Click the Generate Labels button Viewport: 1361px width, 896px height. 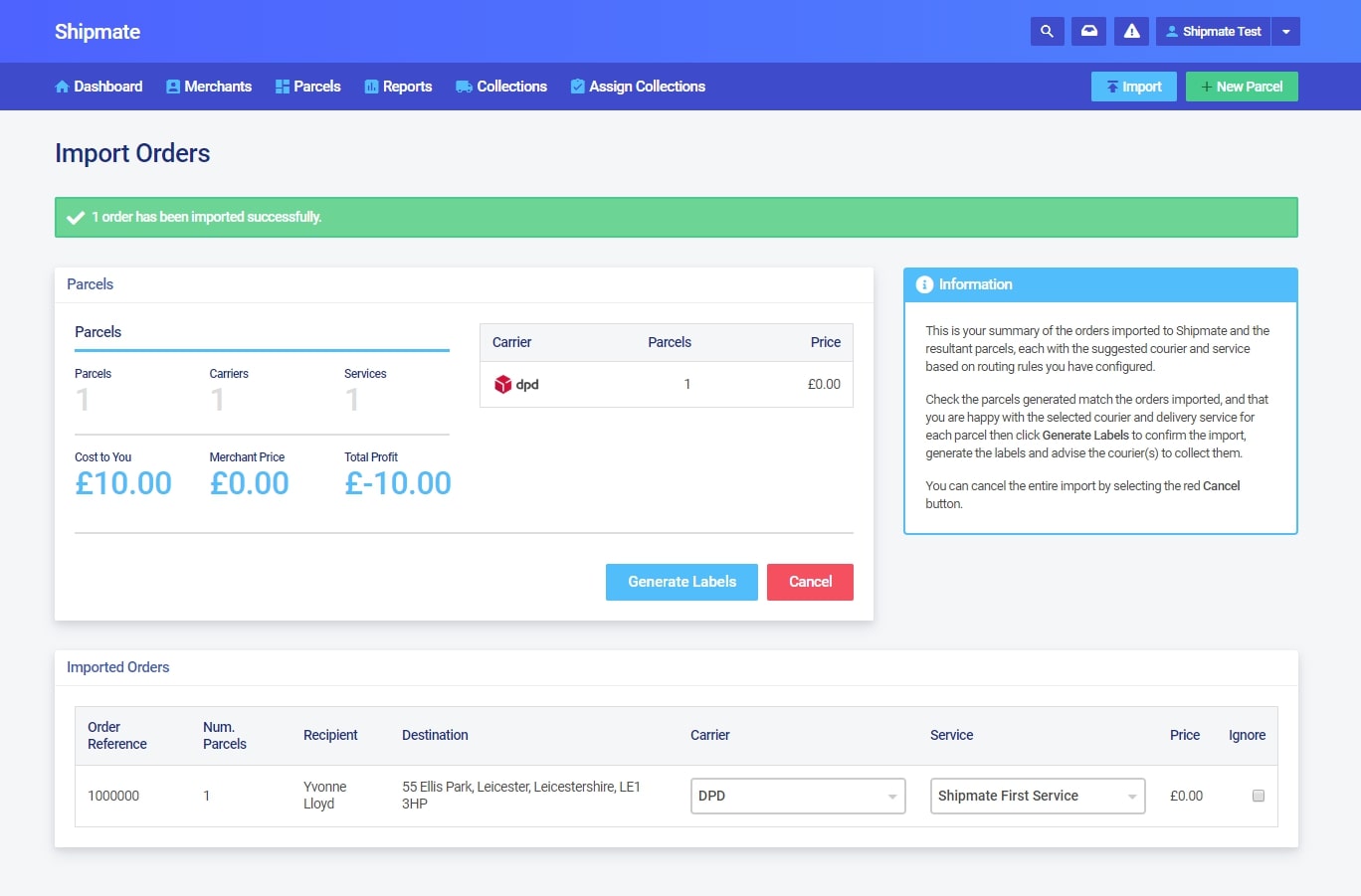[681, 582]
